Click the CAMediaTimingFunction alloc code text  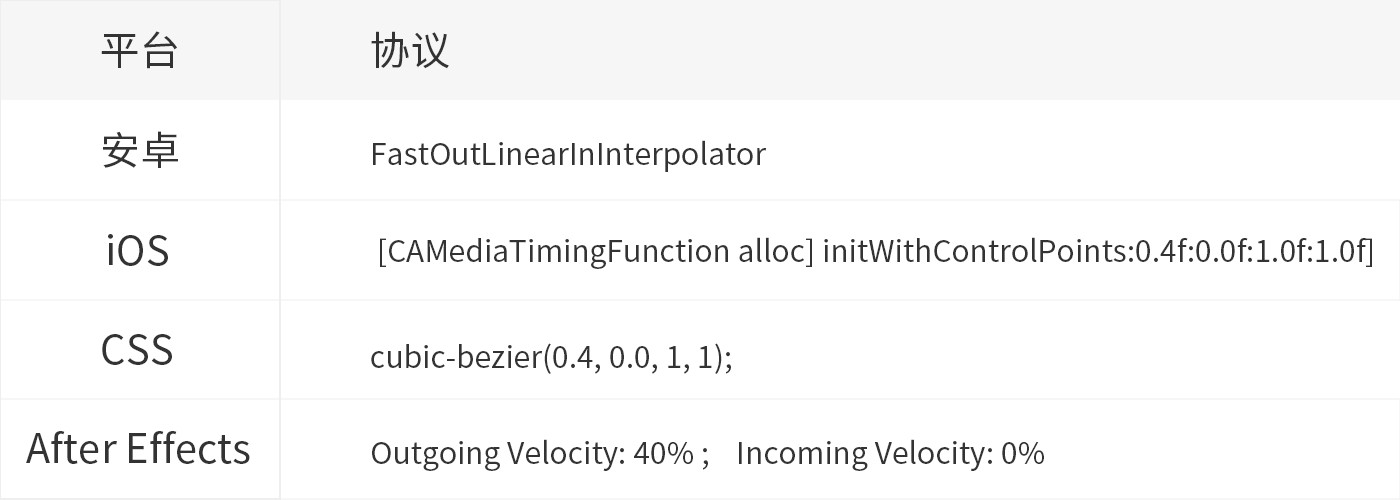click(x=596, y=251)
